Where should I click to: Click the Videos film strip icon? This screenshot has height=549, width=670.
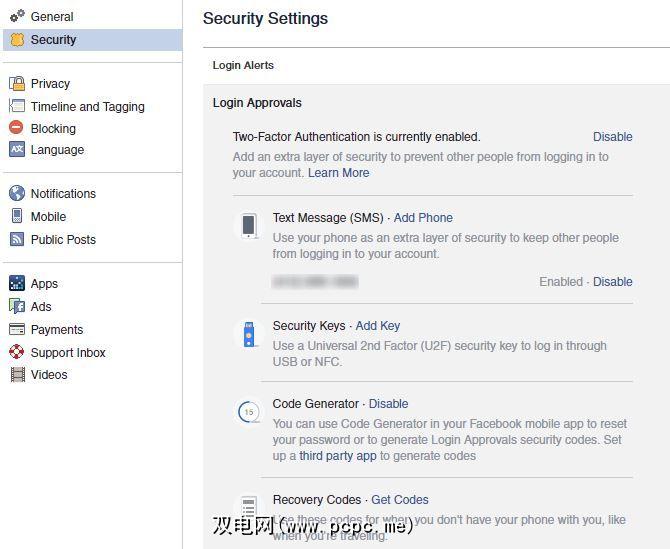point(17,375)
